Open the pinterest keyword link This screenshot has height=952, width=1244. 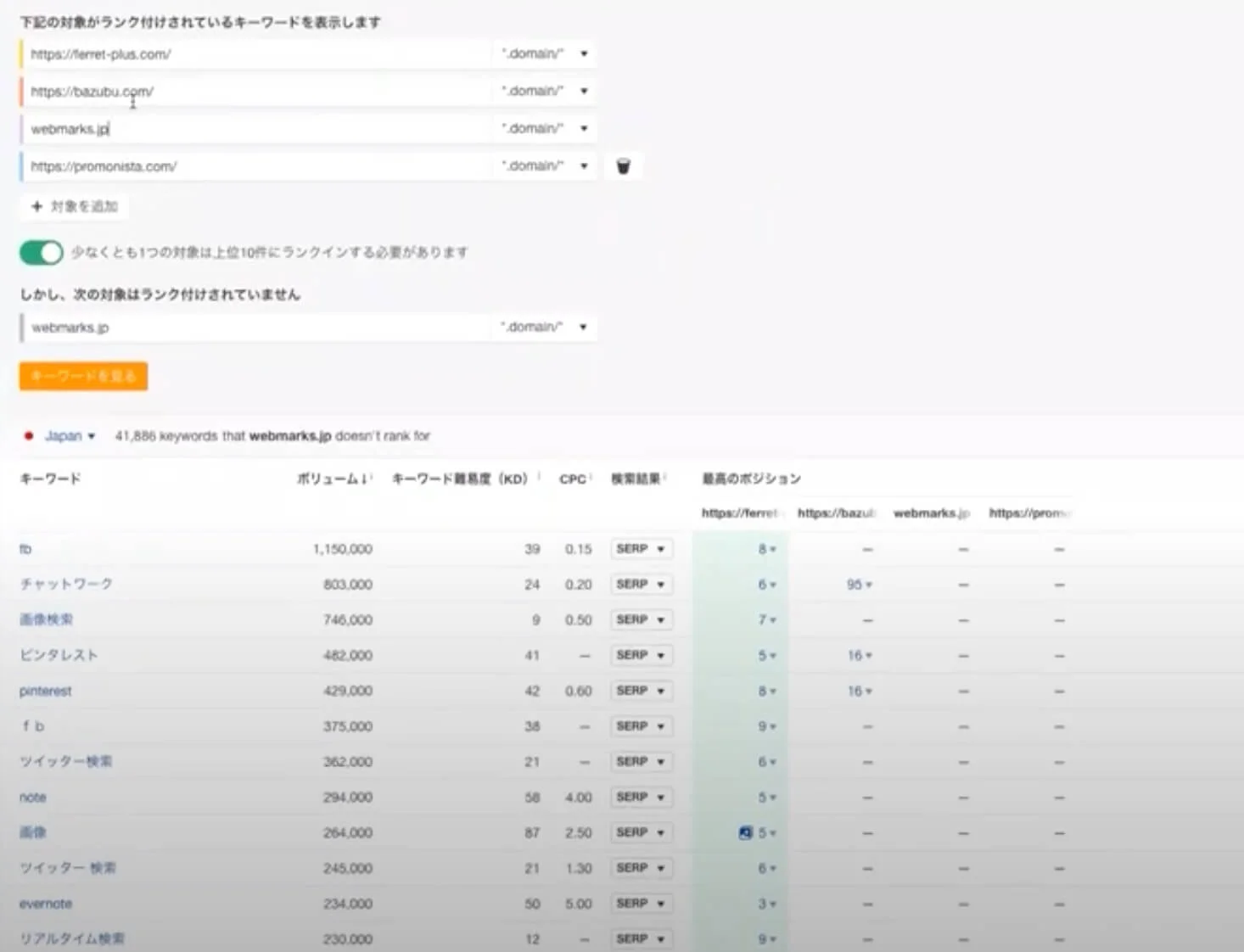tap(46, 691)
